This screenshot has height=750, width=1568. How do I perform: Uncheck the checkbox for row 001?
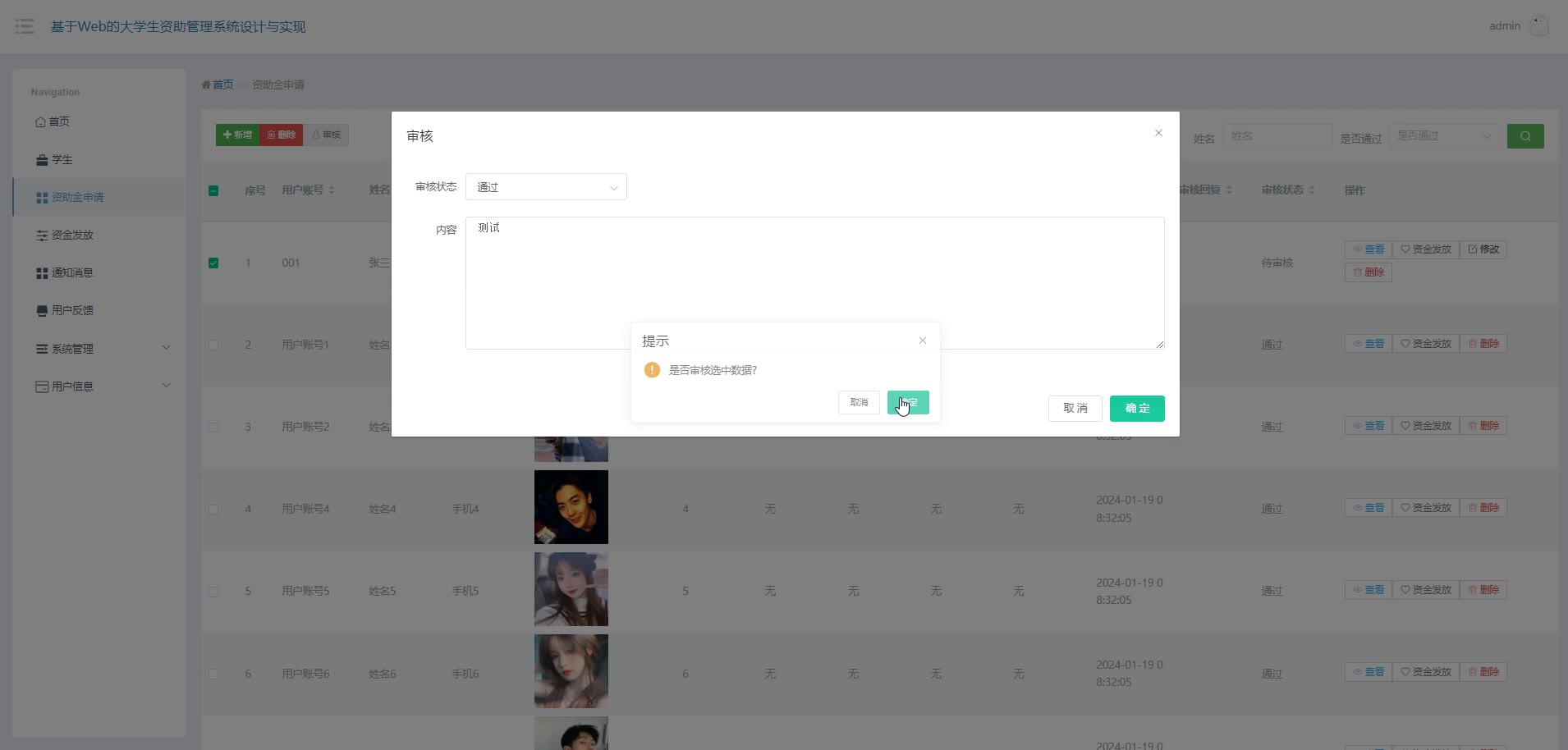tap(213, 263)
